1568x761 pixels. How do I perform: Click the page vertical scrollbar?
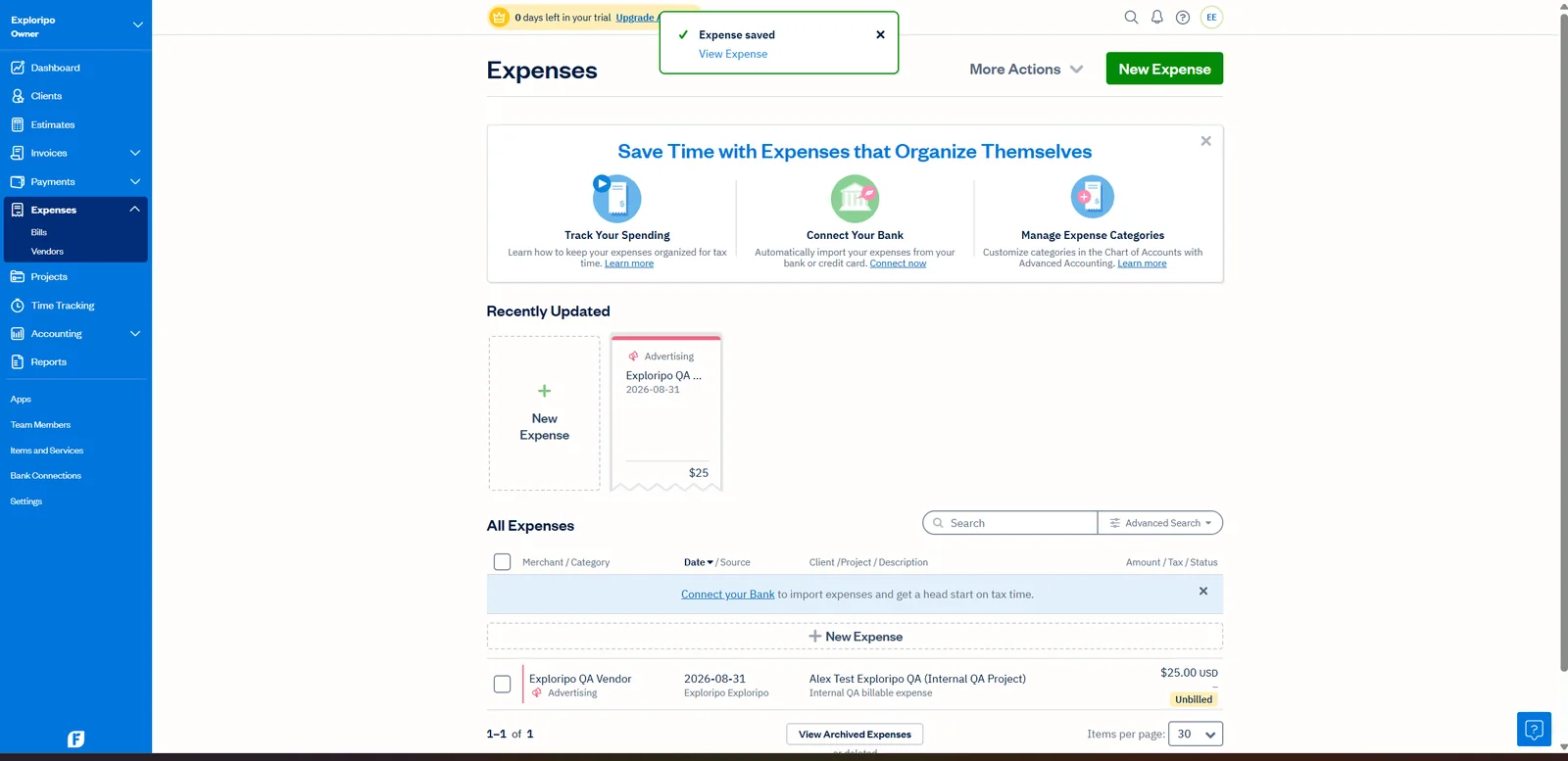pyautogui.click(x=1563, y=343)
